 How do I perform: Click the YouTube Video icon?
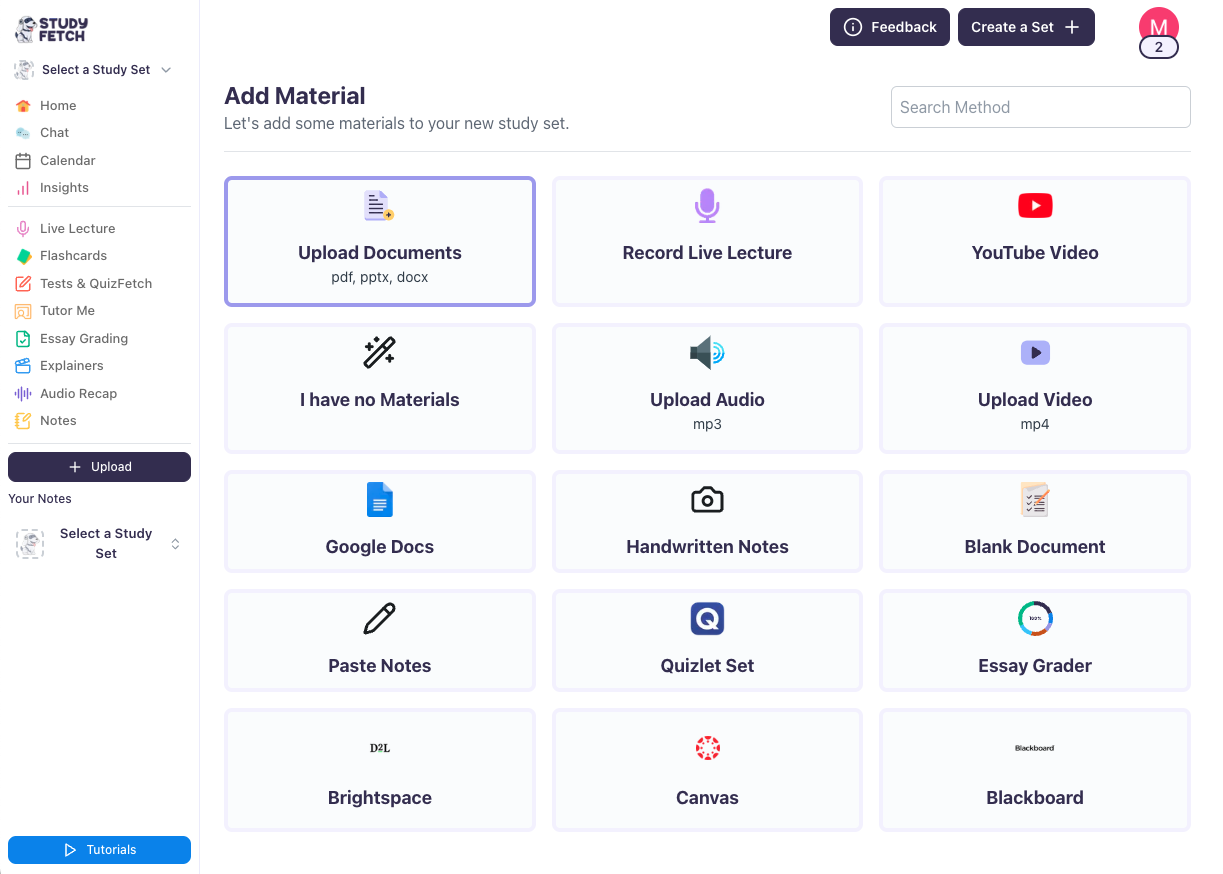pos(1035,206)
